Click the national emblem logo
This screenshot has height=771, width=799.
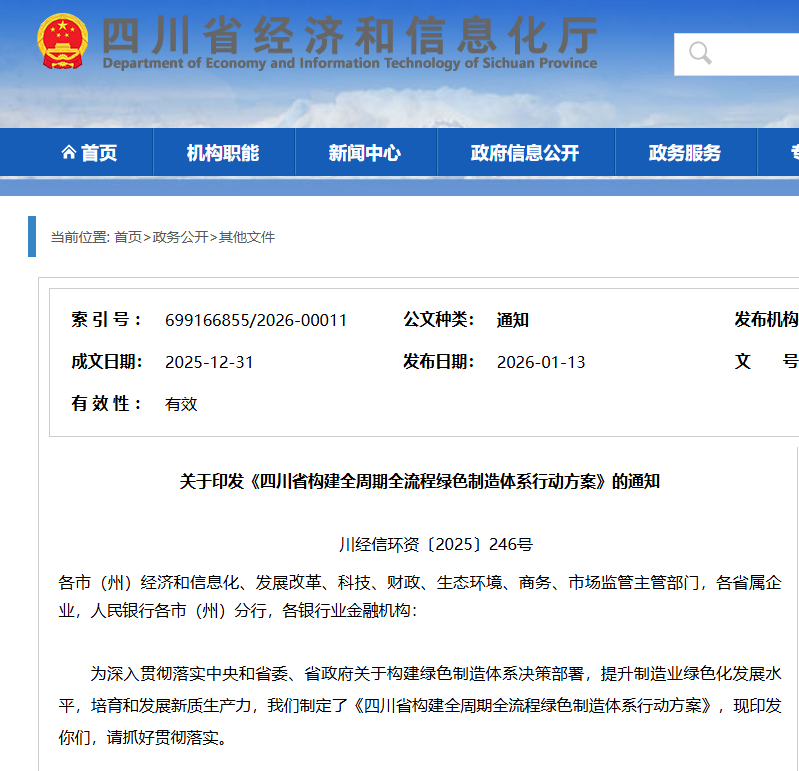[62, 42]
